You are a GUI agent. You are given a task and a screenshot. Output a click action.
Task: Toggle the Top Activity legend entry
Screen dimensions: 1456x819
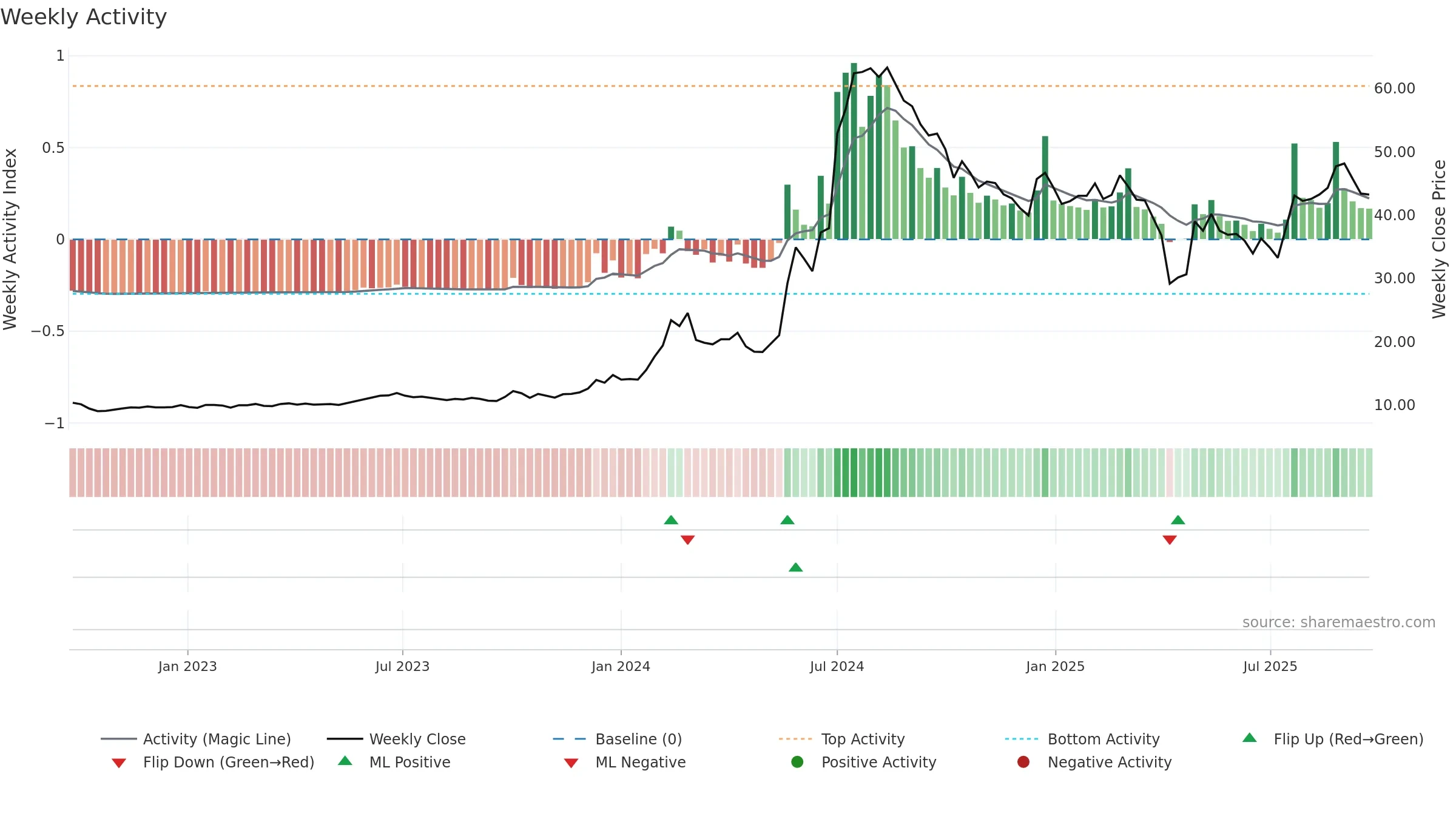click(x=841, y=739)
